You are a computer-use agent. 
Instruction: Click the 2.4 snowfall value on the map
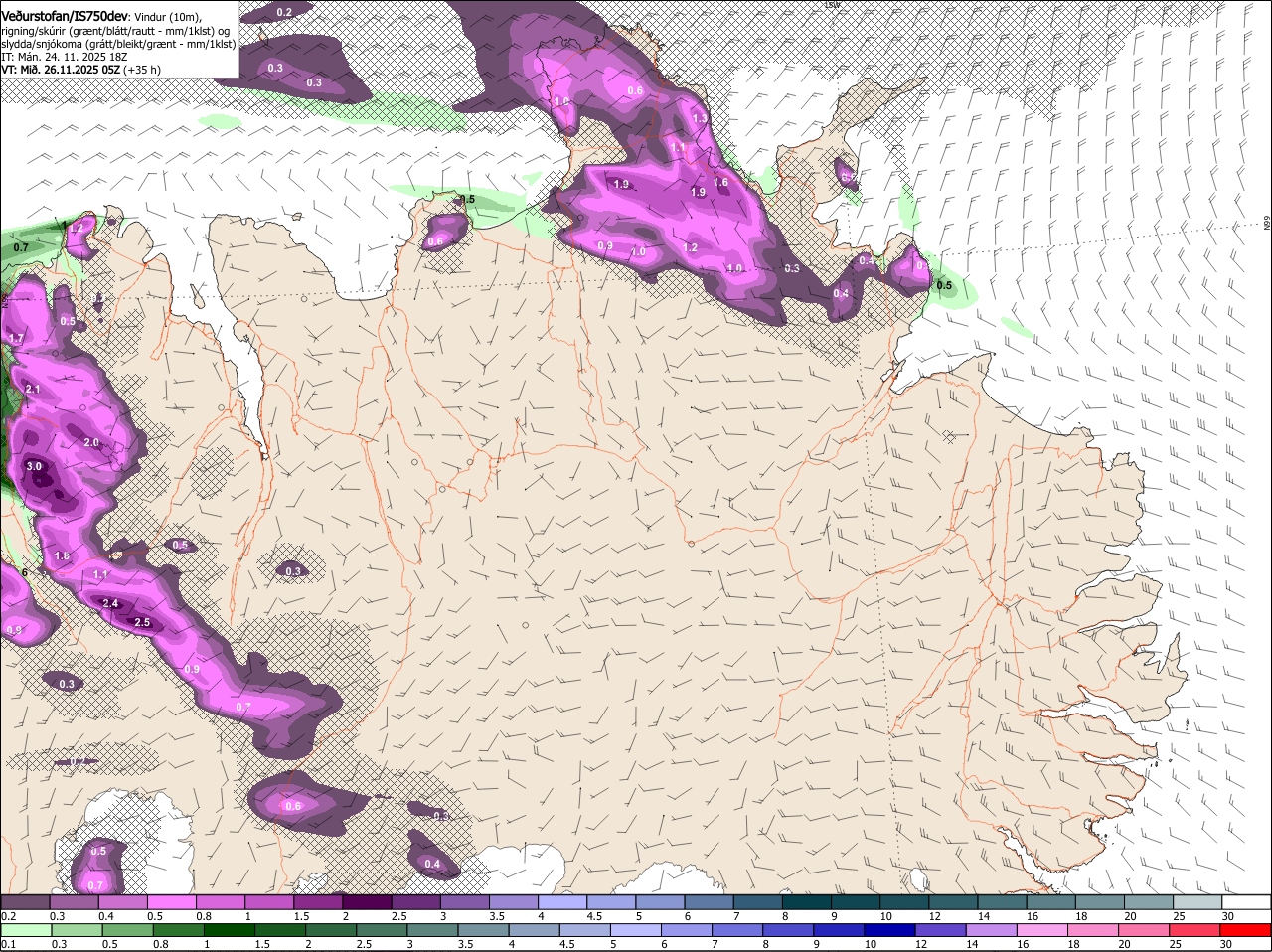coord(110,603)
